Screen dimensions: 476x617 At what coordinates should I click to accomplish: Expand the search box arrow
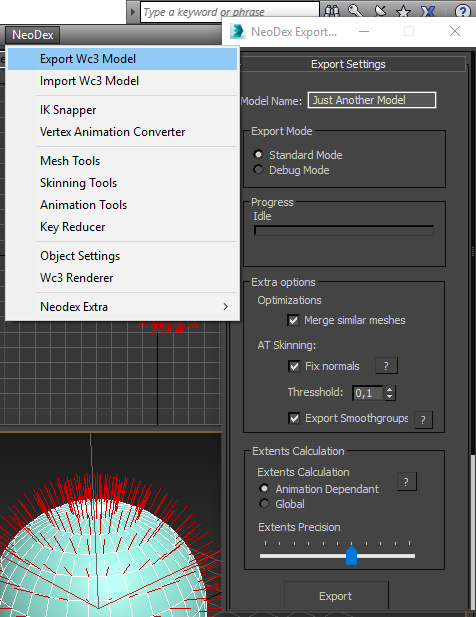pos(133,12)
